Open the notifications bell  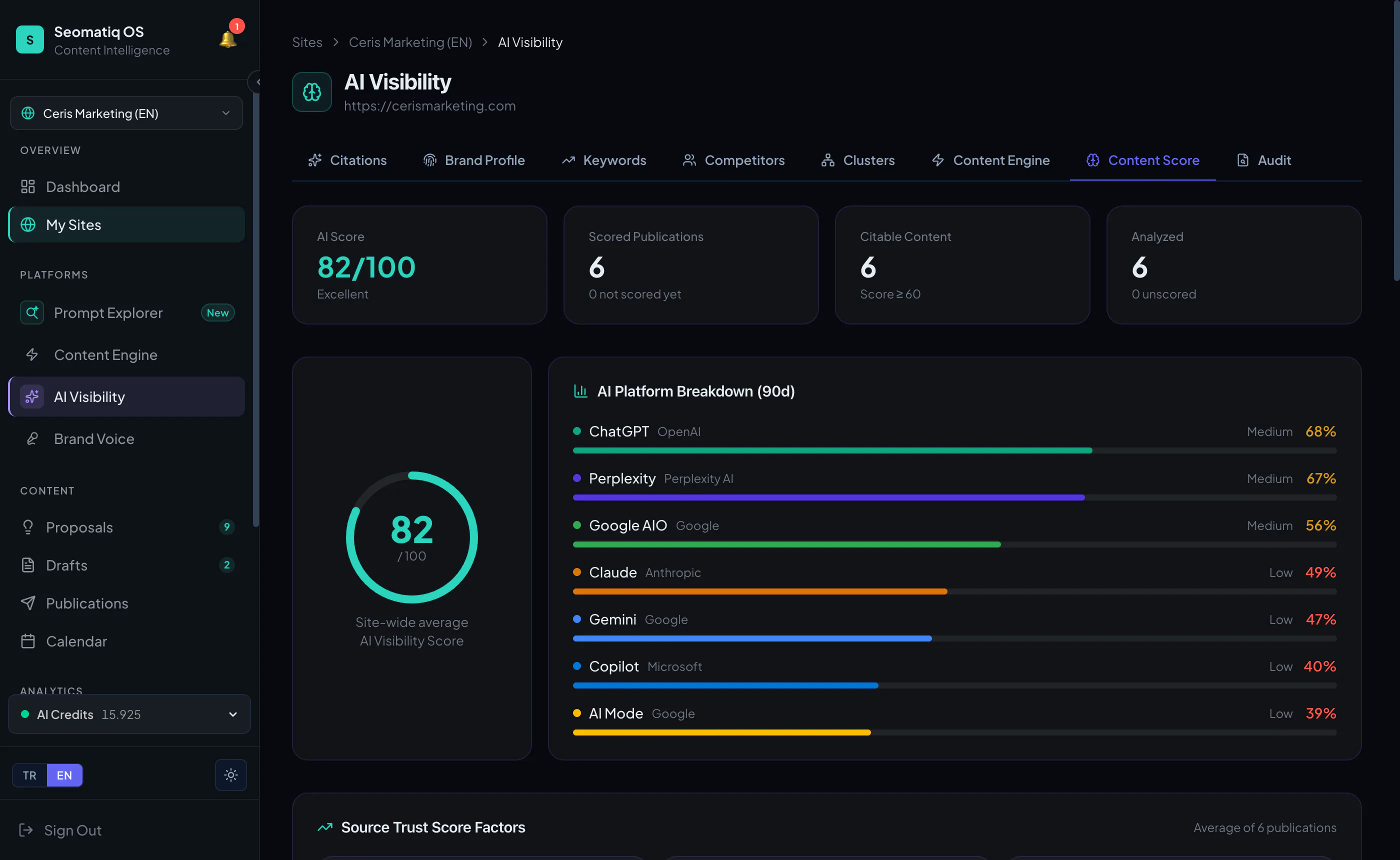click(228, 39)
